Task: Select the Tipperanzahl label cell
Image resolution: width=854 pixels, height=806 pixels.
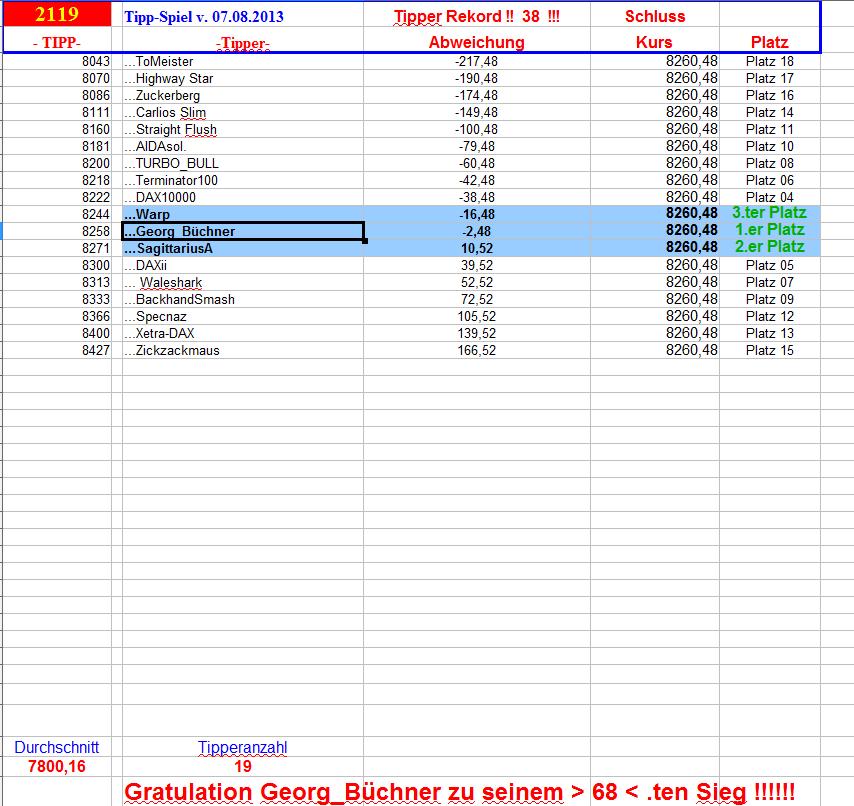Action: pos(243,747)
